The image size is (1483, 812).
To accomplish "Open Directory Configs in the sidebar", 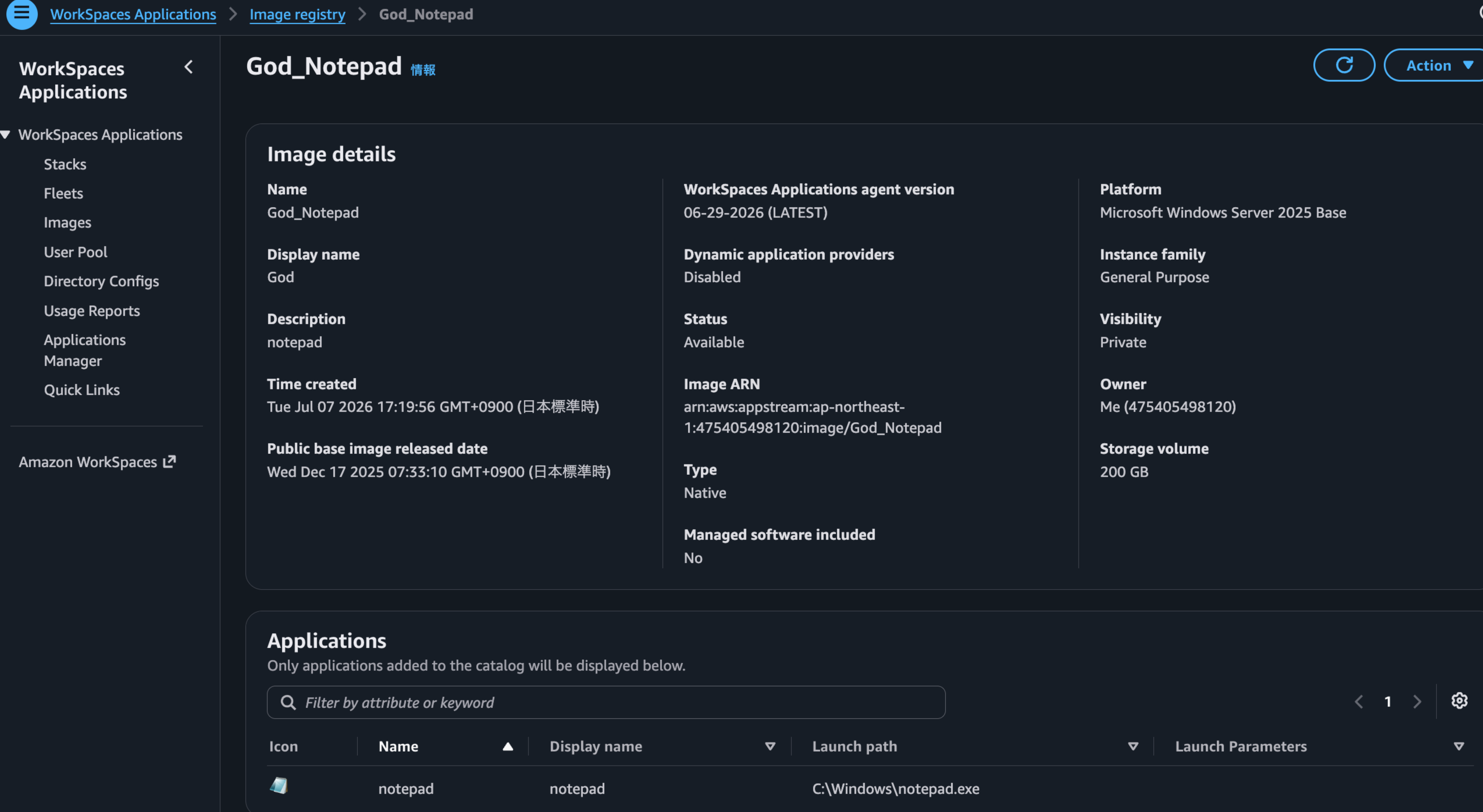I will pyautogui.click(x=101, y=281).
